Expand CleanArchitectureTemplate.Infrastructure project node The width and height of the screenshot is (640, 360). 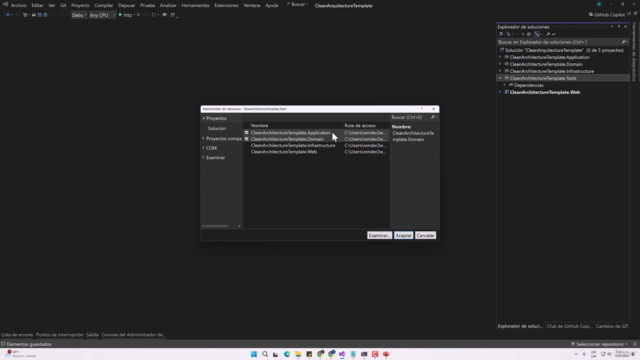(x=500, y=71)
